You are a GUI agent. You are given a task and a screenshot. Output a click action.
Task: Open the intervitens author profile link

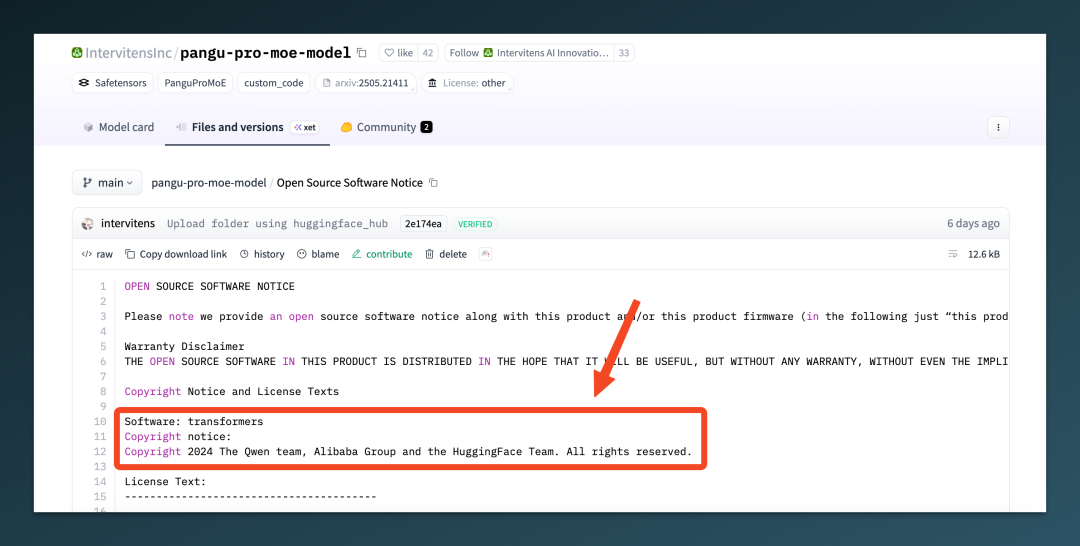coord(127,224)
